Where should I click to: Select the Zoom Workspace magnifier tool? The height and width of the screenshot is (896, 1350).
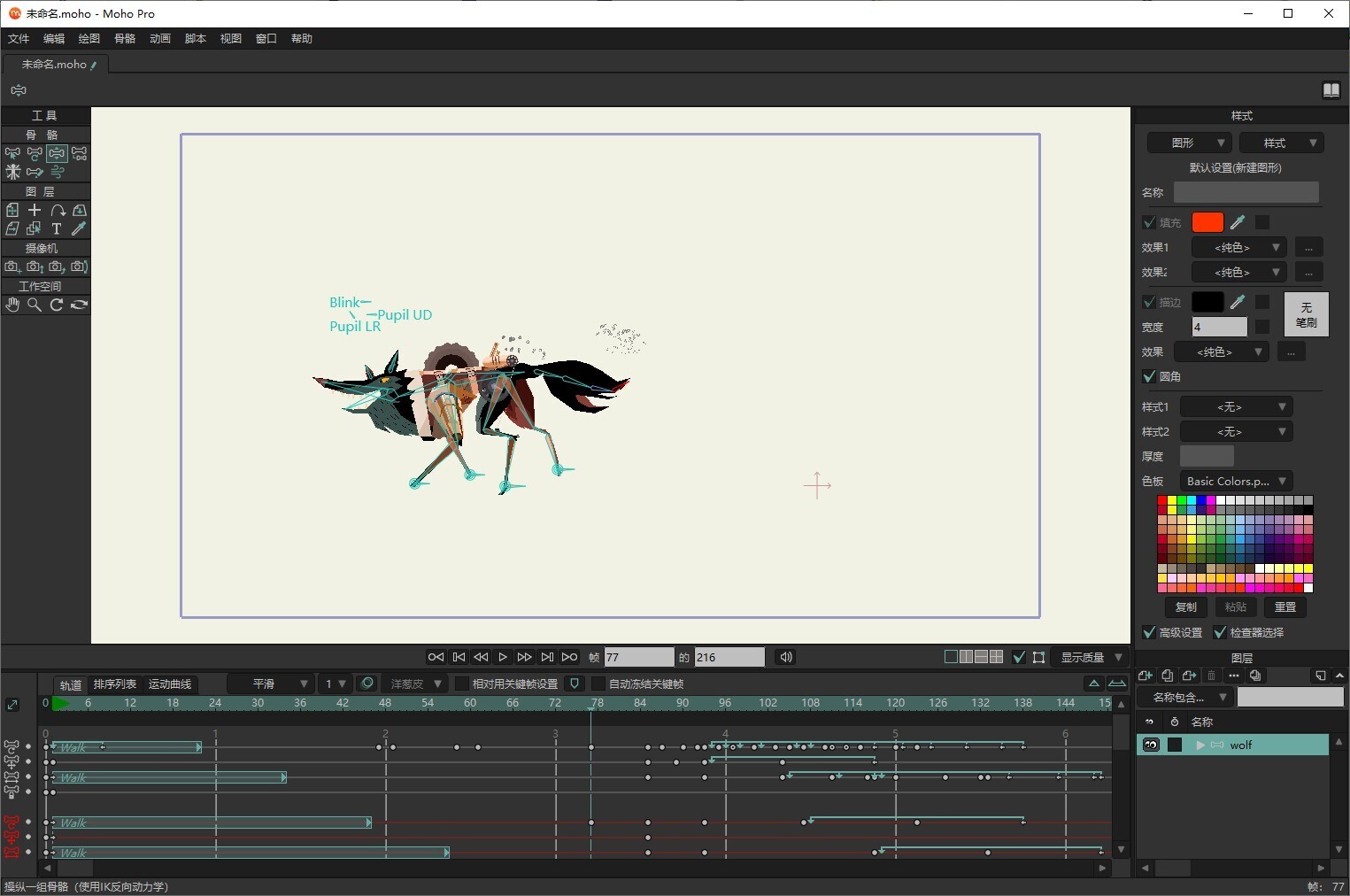click(35, 305)
